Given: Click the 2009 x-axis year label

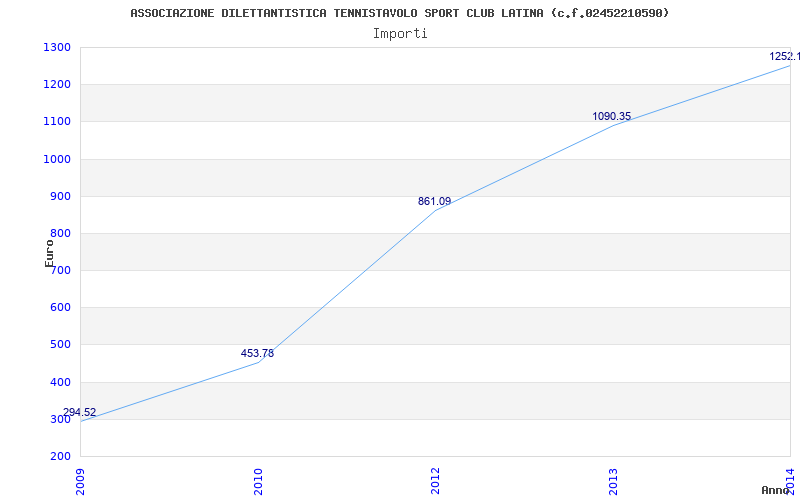Looking at the screenshot, I should tap(81, 481).
